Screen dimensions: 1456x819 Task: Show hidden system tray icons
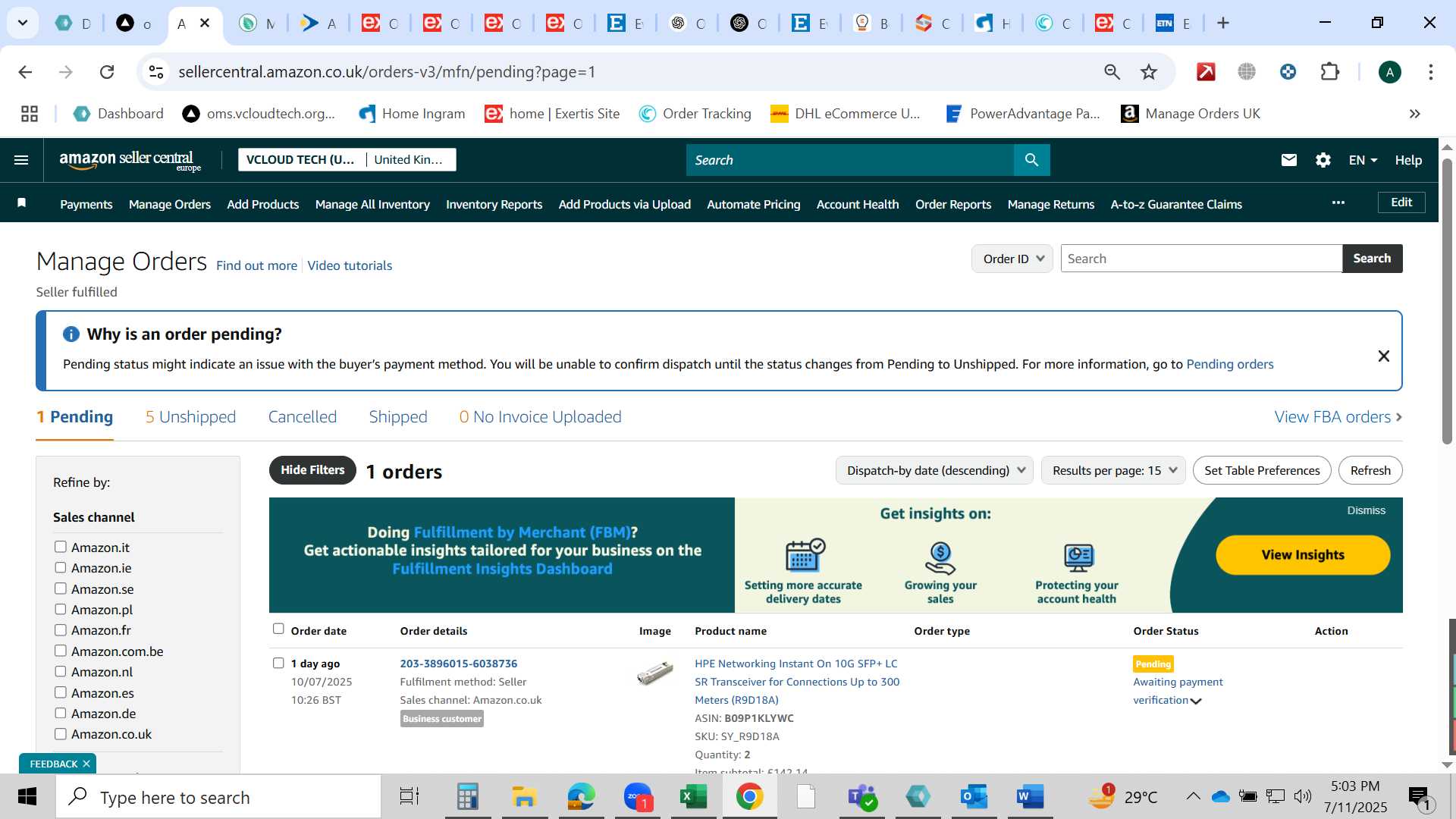point(1193,795)
